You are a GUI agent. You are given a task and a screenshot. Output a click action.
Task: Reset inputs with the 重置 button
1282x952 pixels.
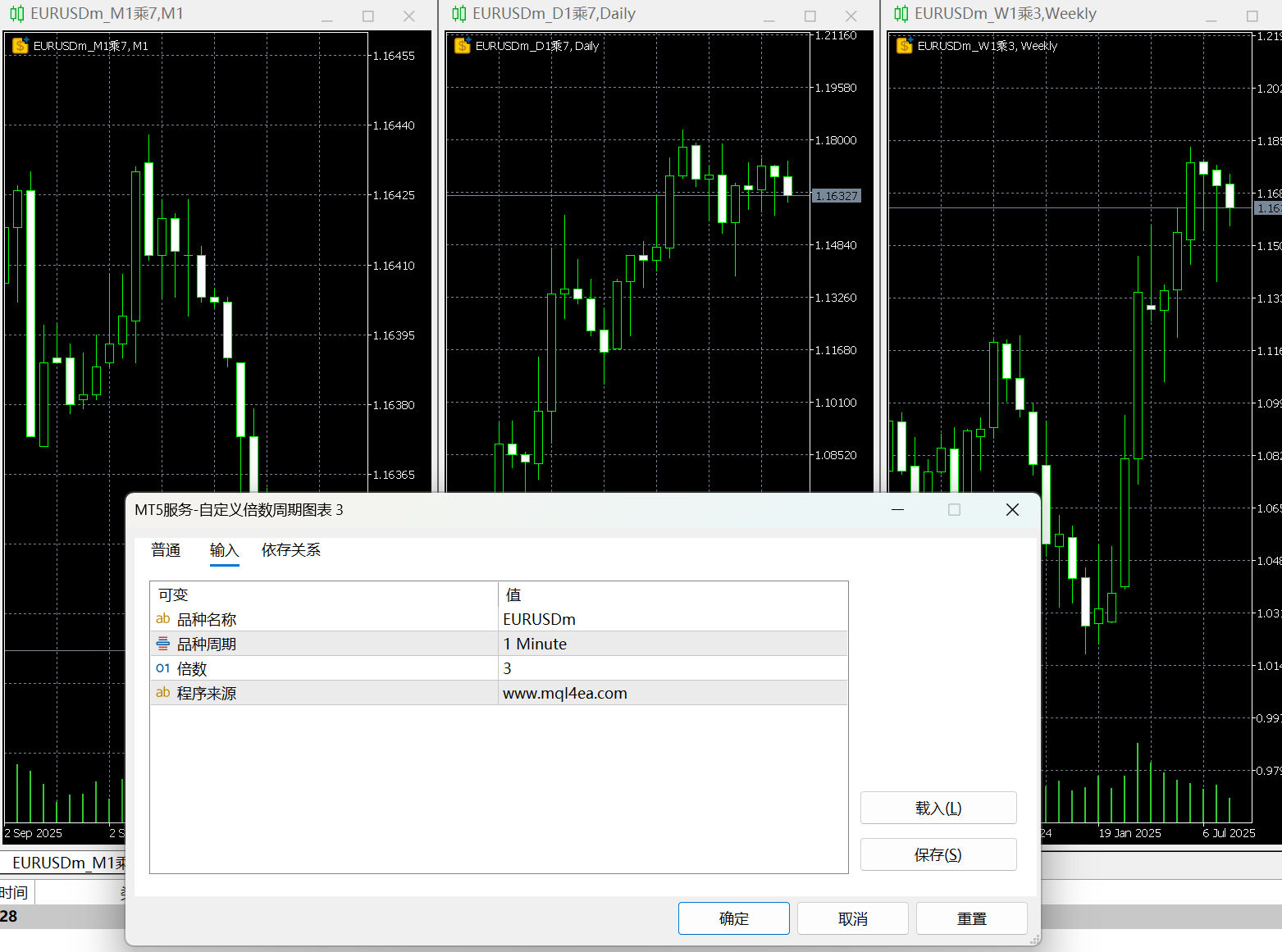click(971, 918)
